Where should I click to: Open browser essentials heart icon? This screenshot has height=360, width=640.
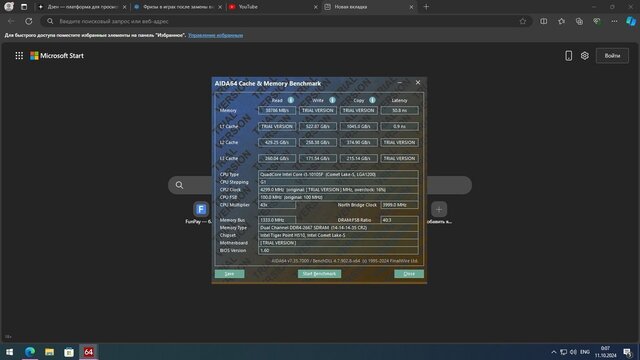[597, 21]
